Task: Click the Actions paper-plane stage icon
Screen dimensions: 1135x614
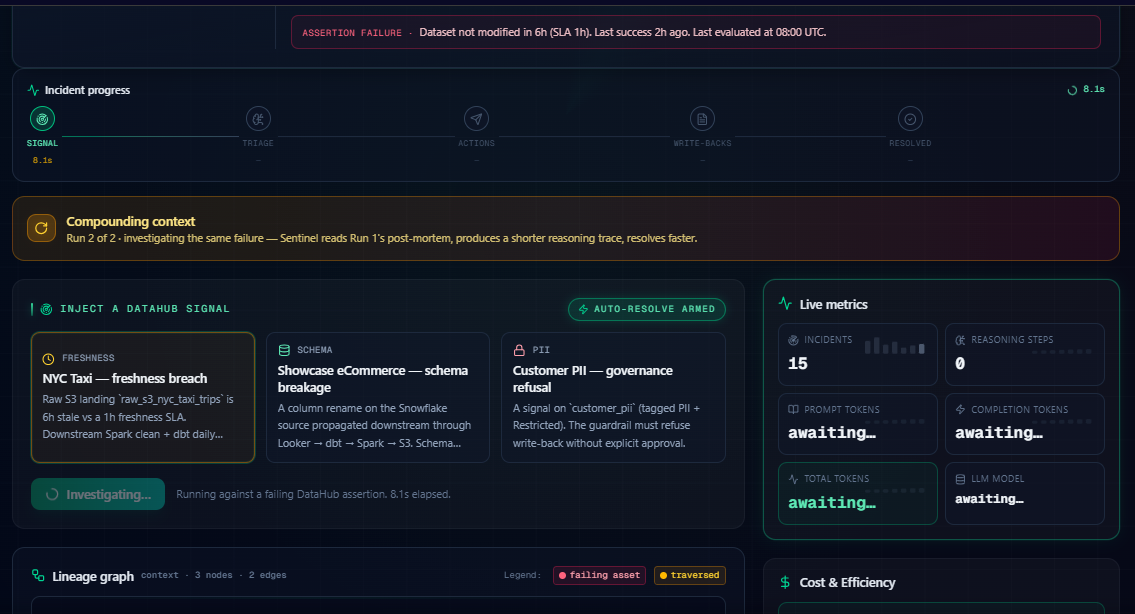Action: coord(476,119)
